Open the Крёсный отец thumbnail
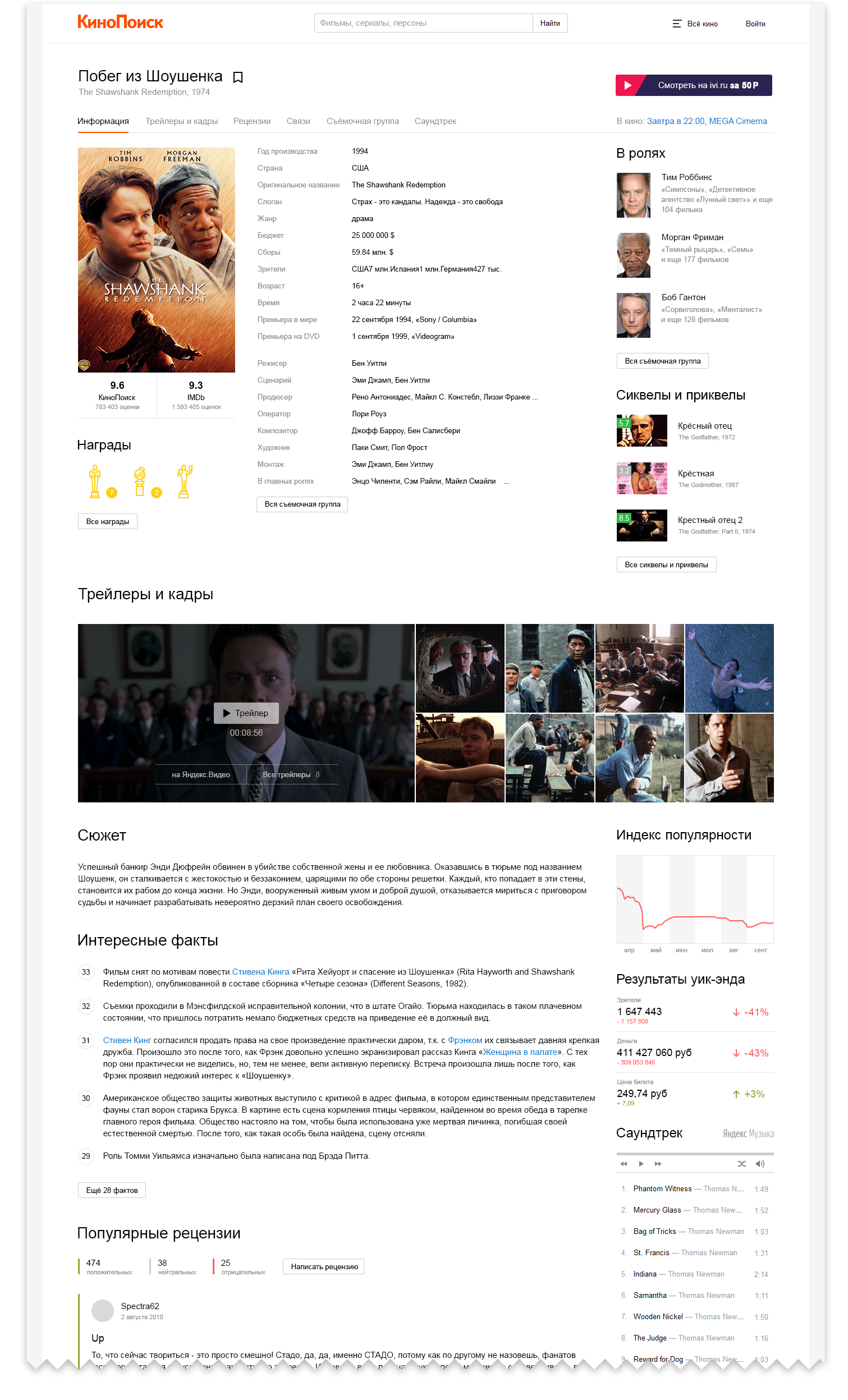Image resolution: width=848 pixels, height=1400 pixels. pos(641,431)
